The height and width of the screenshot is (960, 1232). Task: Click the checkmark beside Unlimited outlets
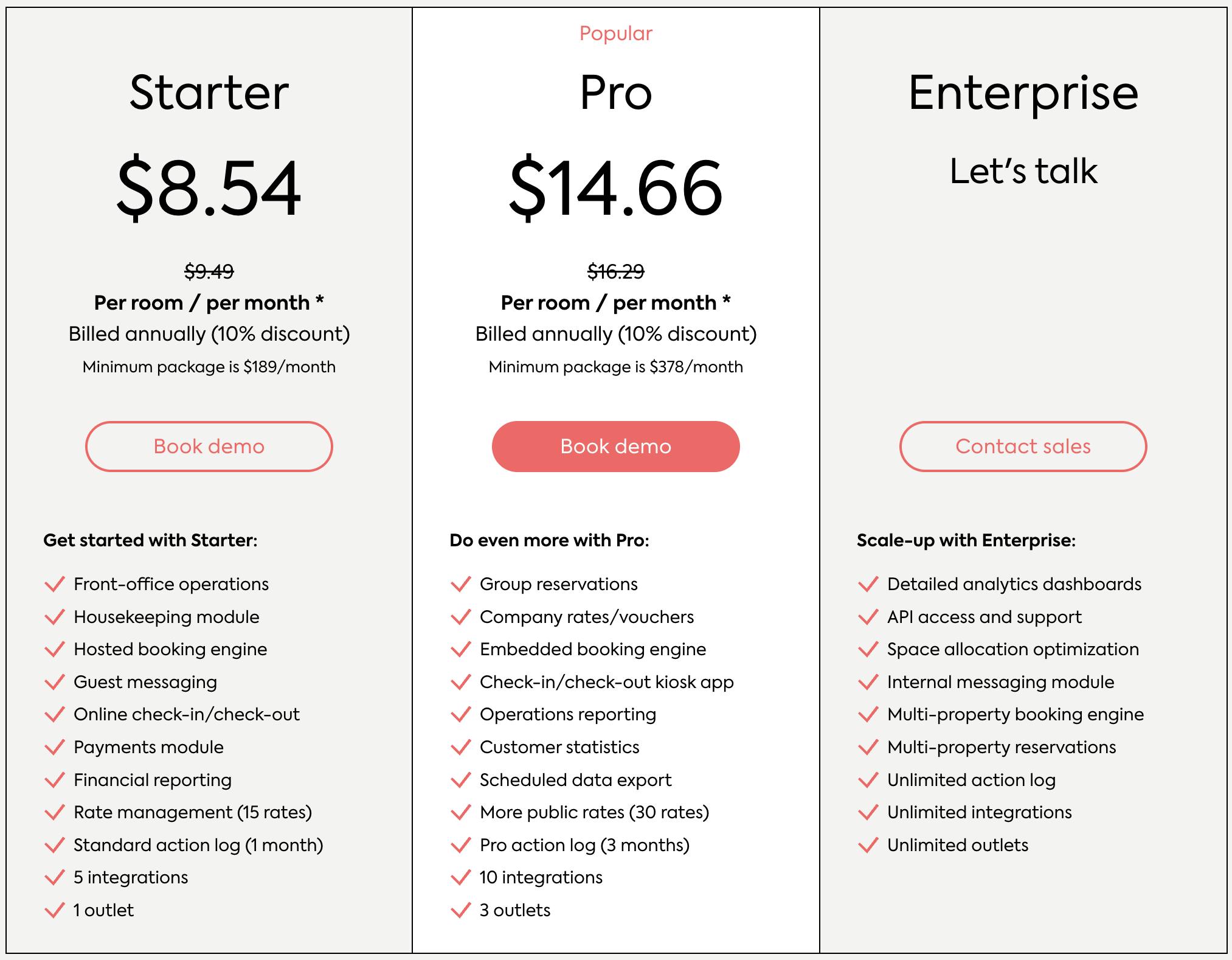pos(868,845)
